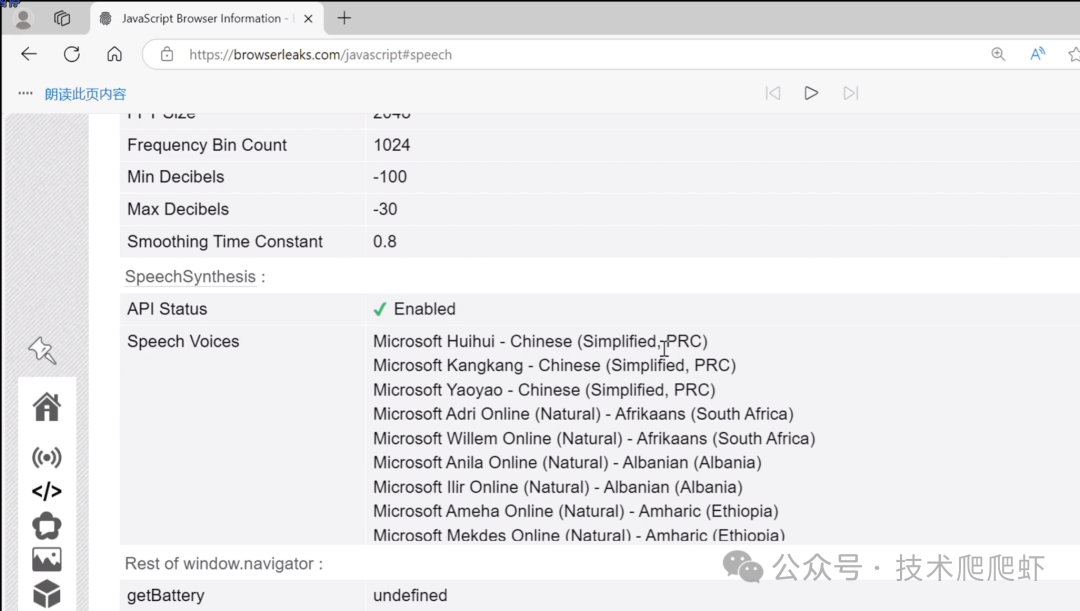
Task: Click the browserleaks.com address bar URL
Action: tap(320, 54)
